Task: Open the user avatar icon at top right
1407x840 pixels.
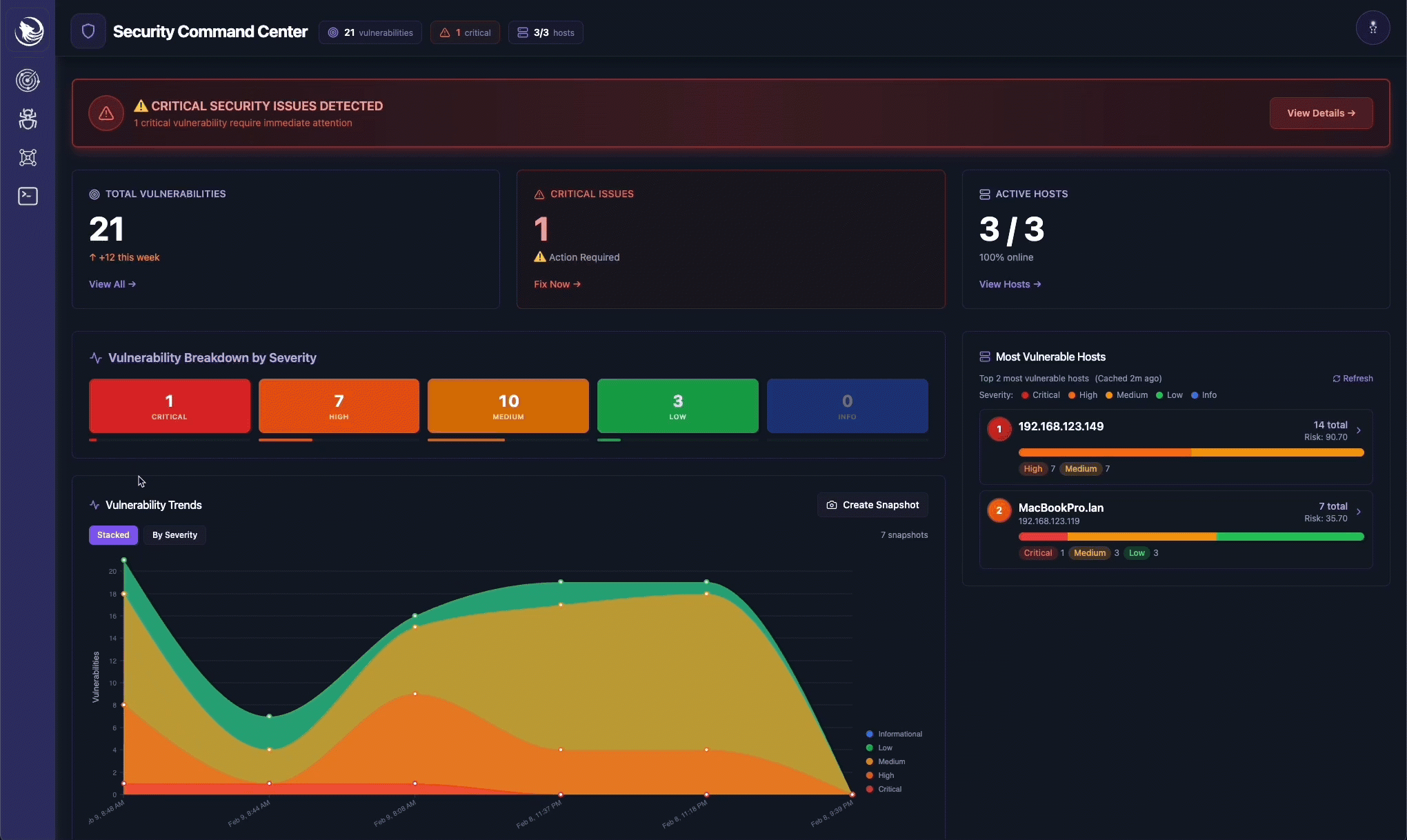Action: point(1374,28)
